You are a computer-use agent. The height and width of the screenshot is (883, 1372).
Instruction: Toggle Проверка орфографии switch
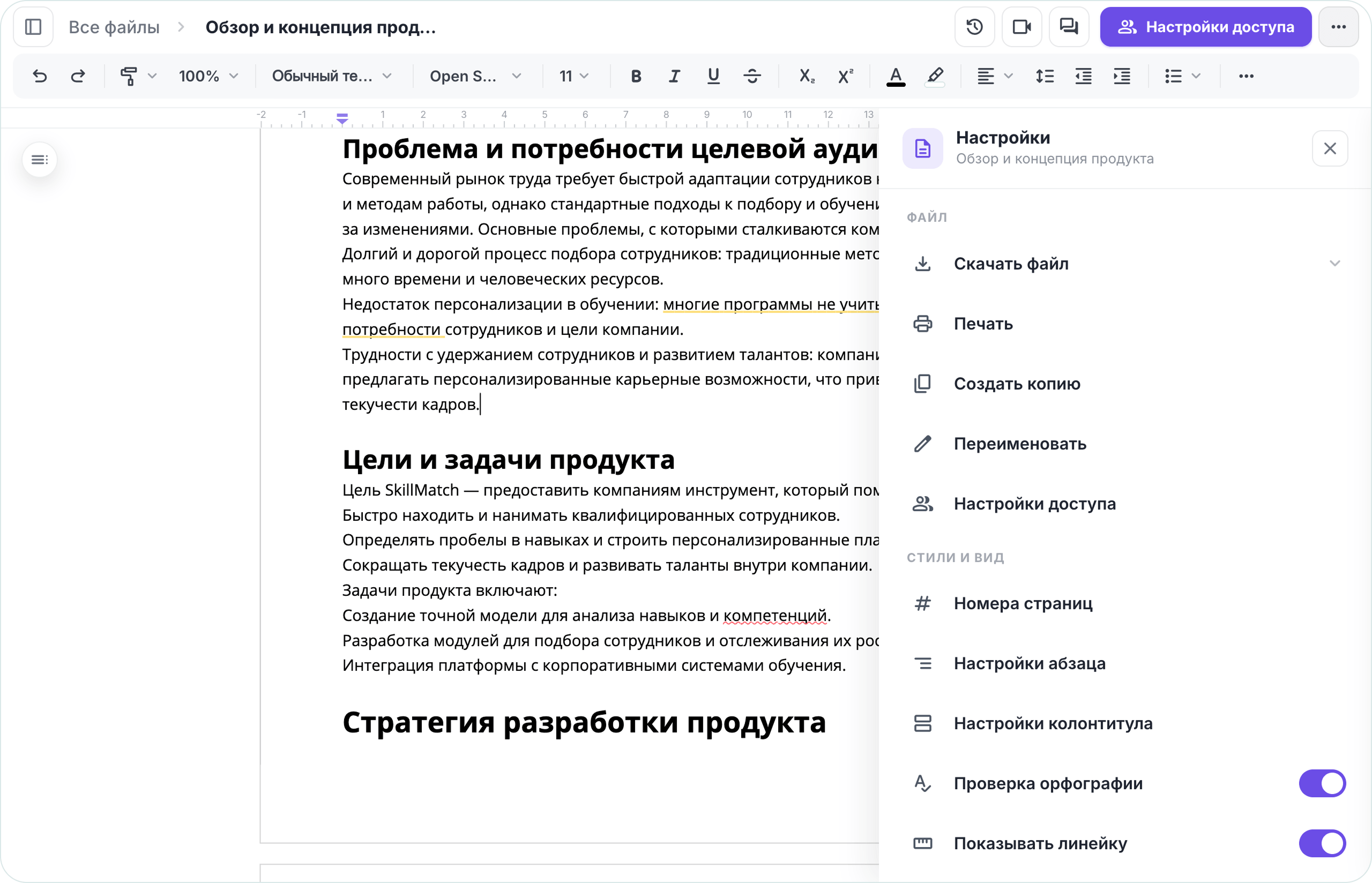pos(1322,783)
